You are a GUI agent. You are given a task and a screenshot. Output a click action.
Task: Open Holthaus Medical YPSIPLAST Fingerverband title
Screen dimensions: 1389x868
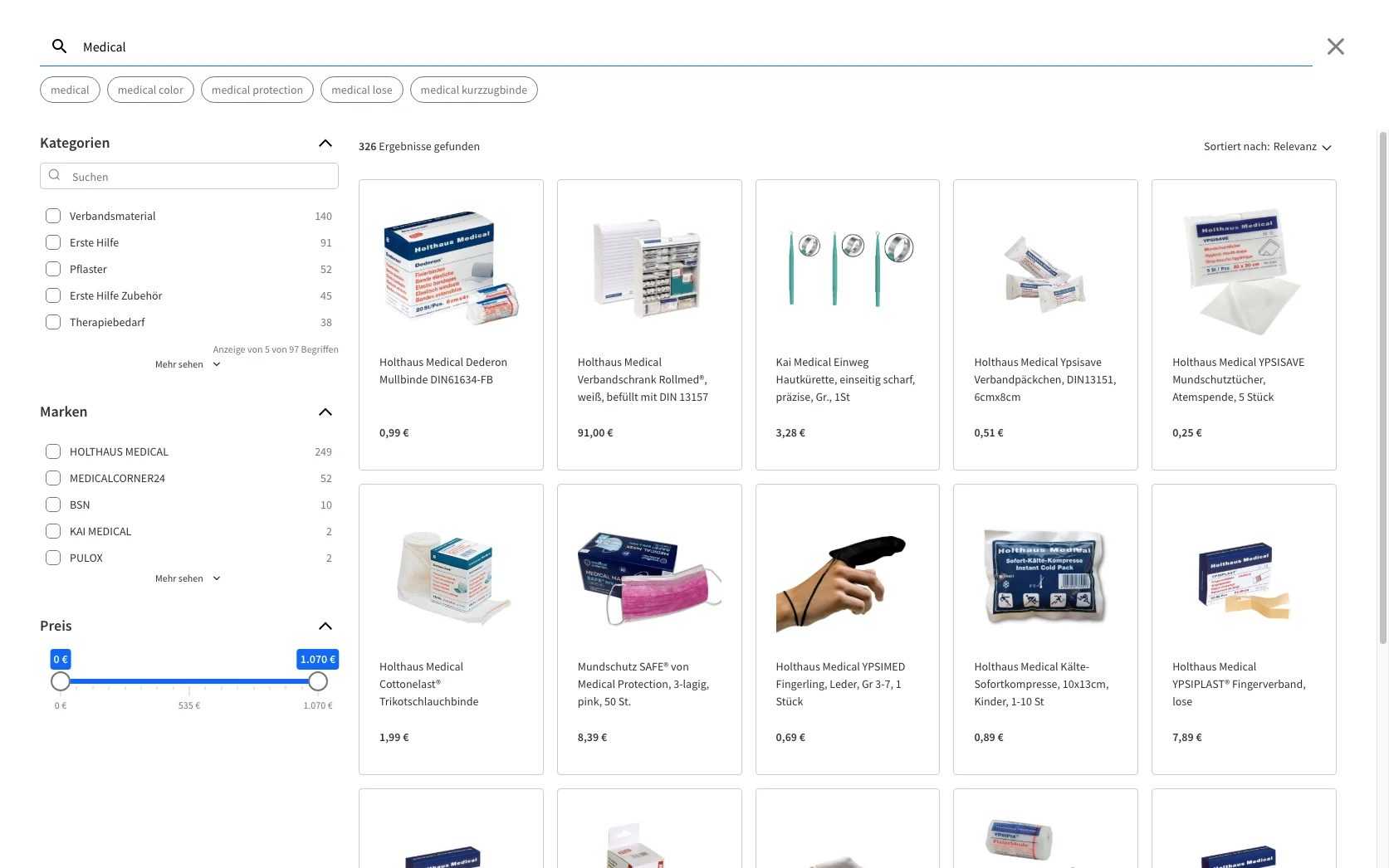(x=1239, y=685)
